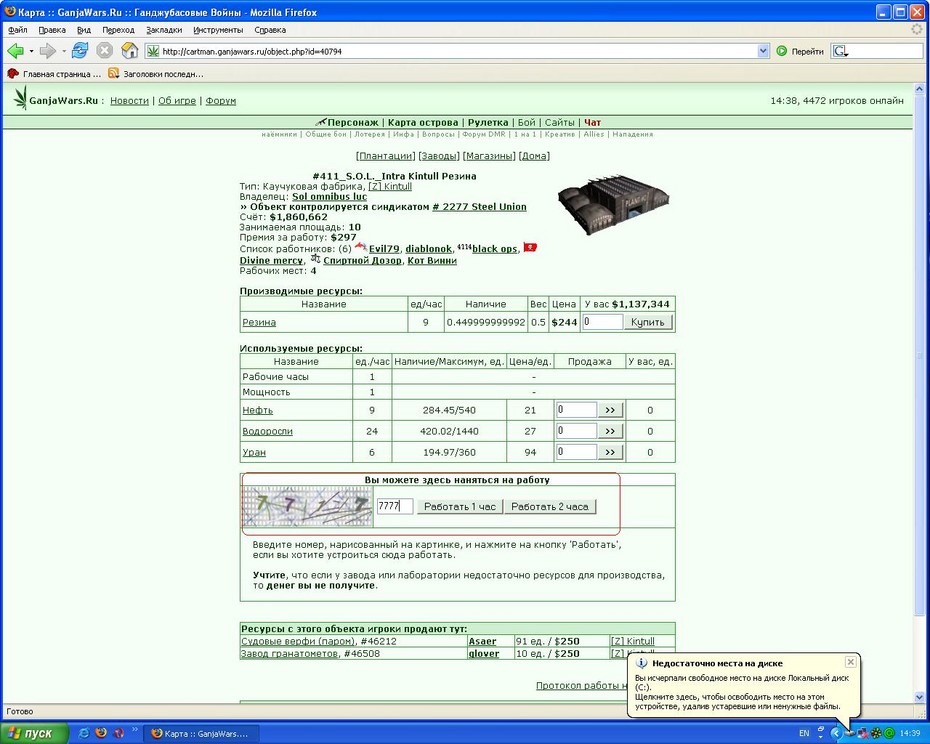The image size is (930, 744).
Task: Open 'Судовые верфи (паром)' link
Action: pyautogui.click(x=298, y=641)
